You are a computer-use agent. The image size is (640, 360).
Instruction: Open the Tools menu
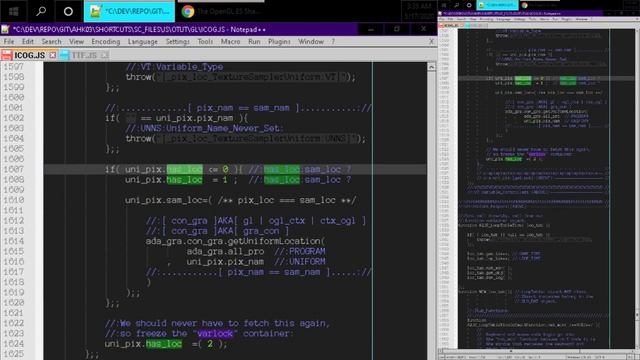click(x=205, y=42)
